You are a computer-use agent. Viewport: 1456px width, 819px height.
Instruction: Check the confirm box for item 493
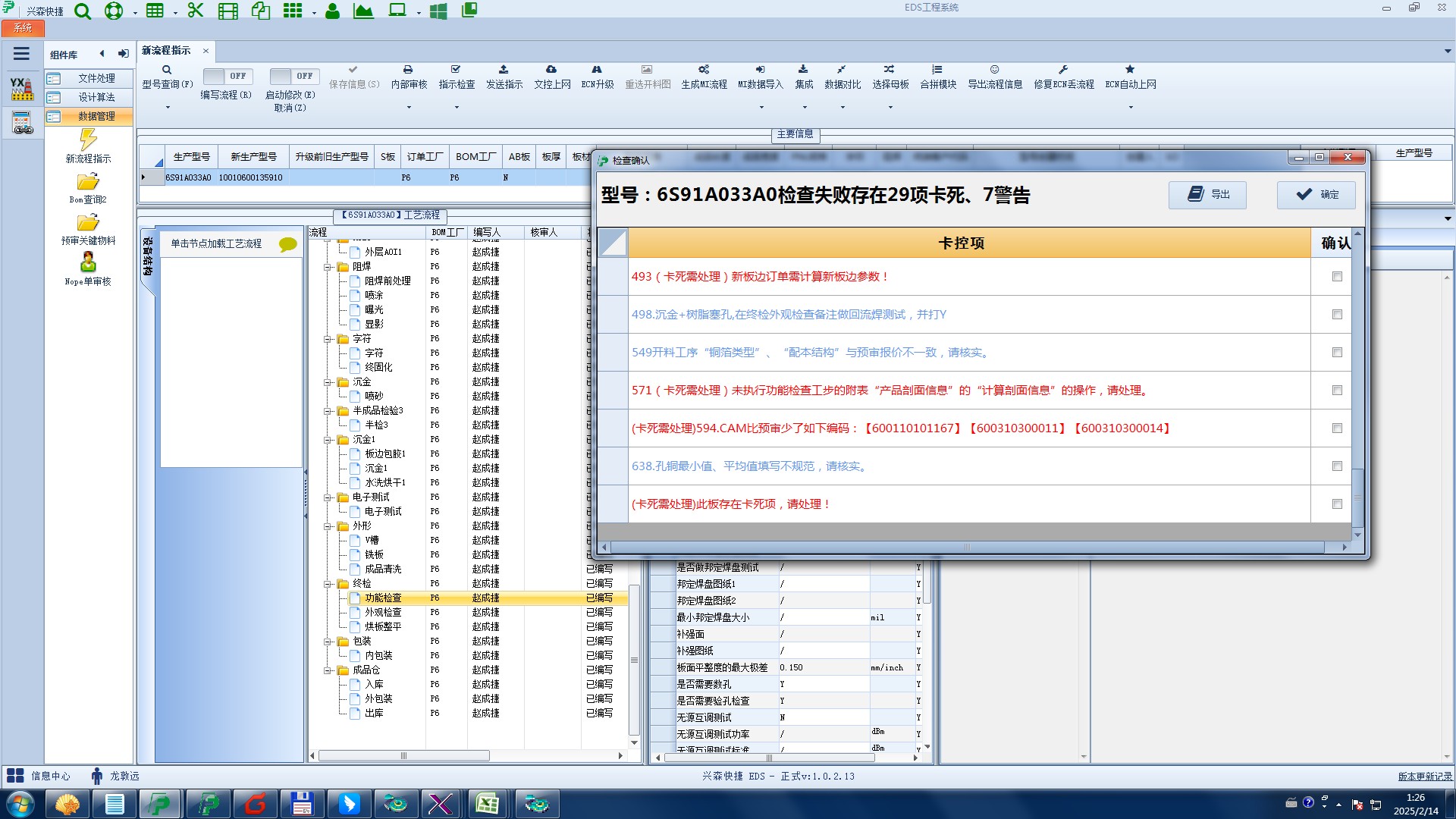pyautogui.click(x=1337, y=277)
